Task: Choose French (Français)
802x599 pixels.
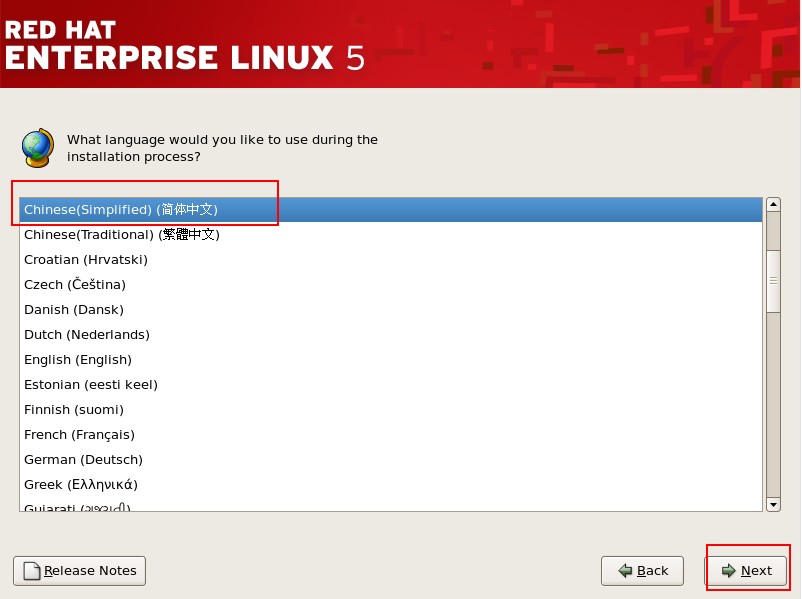Action: (x=391, y=435)
